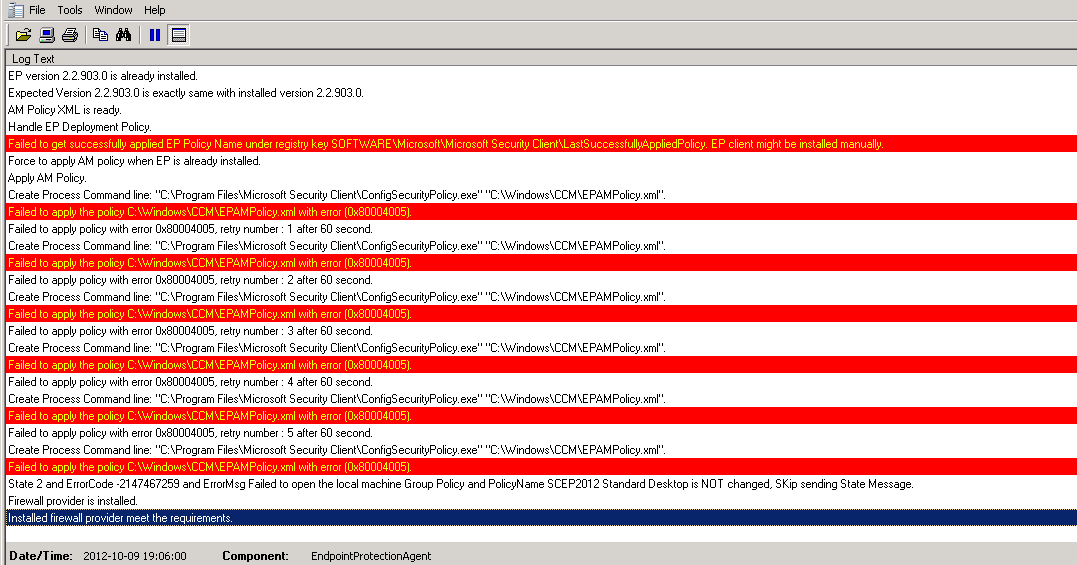Select the 'AM Policy XML is ready.' row

(541, 110)
